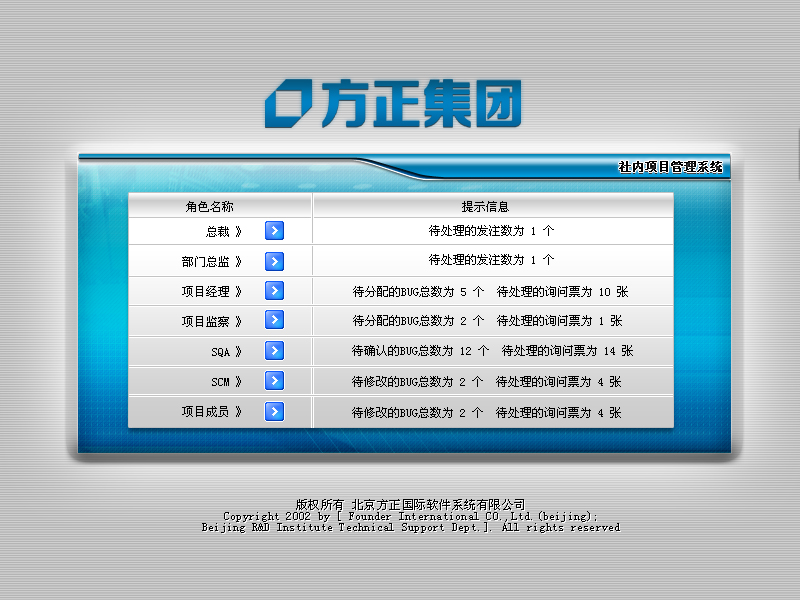The image size is (800, 600).
Task: Go into the SCM role via its arrow
Action: [x=274, y=381]
